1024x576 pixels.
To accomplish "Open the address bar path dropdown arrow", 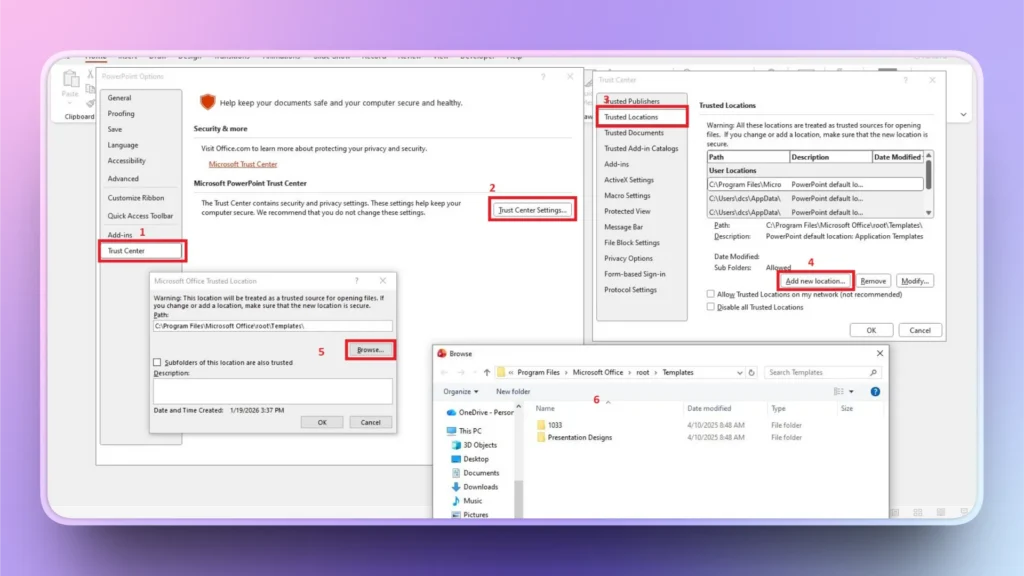I will point(740,372).
